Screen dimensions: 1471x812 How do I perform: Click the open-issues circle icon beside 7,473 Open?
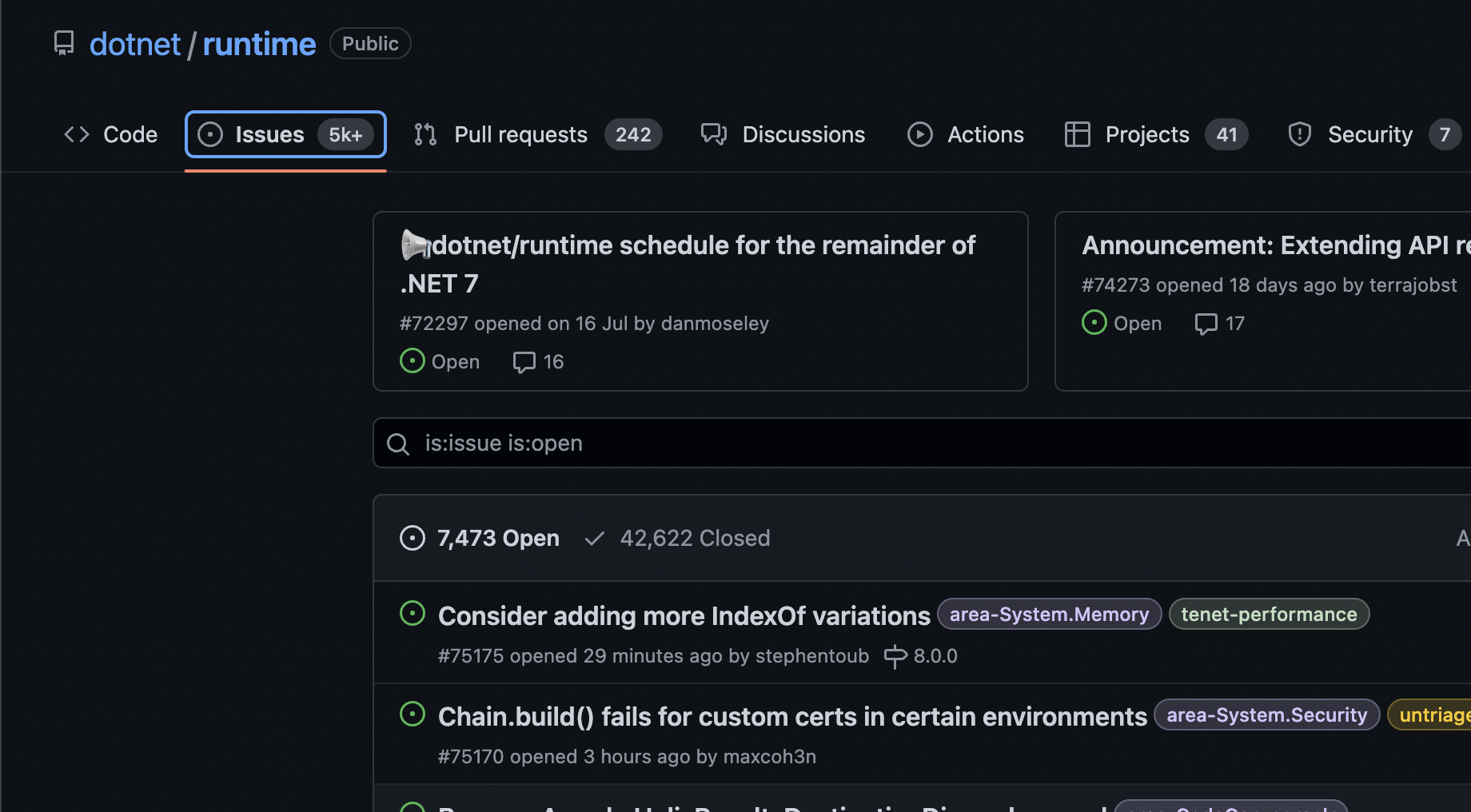coord(413,538)
